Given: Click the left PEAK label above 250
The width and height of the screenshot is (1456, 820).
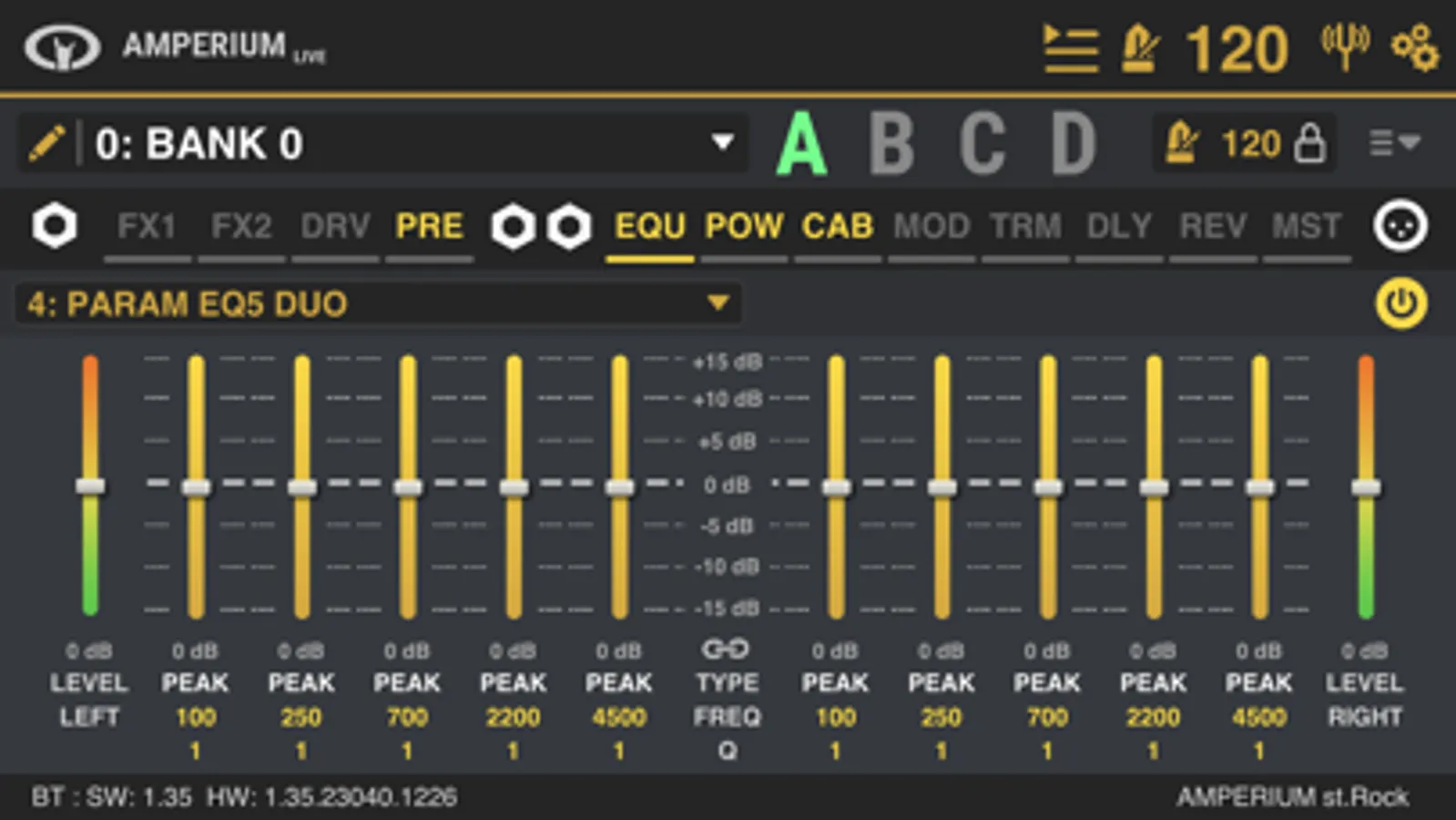Looking at the screenshot, I should click(x=301, y=682).
